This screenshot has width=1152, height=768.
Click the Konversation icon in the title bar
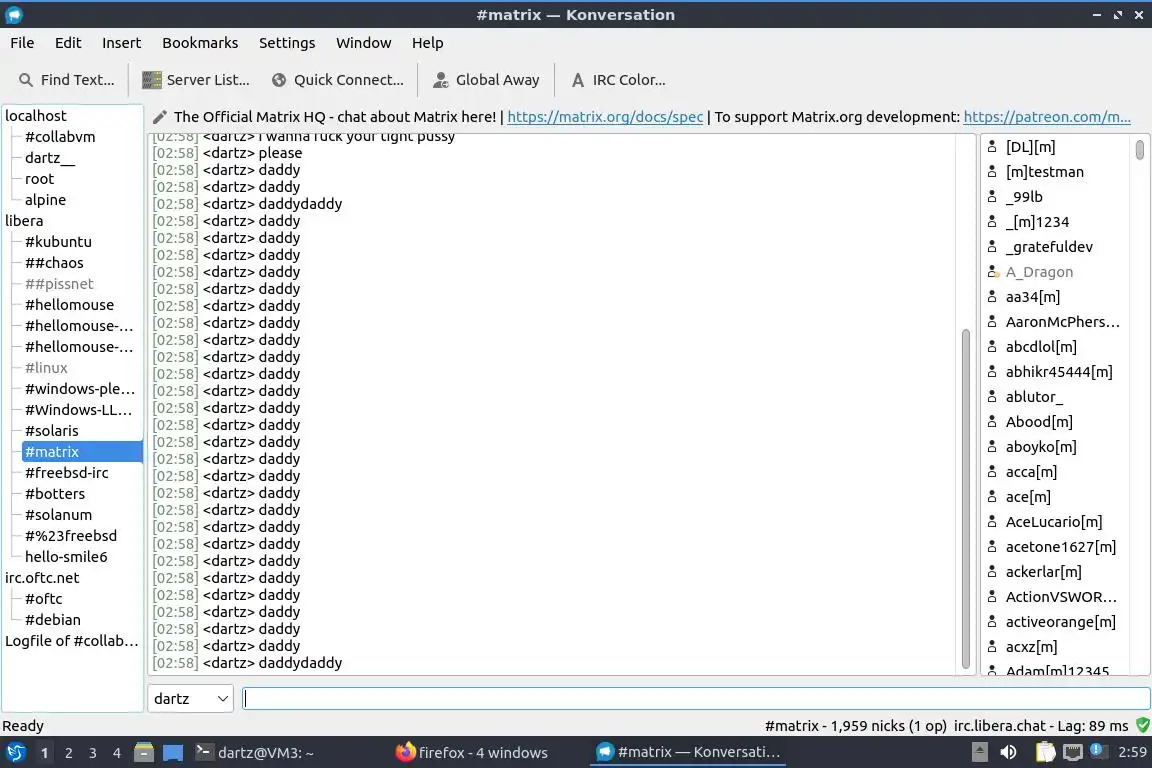pos(13,15)
